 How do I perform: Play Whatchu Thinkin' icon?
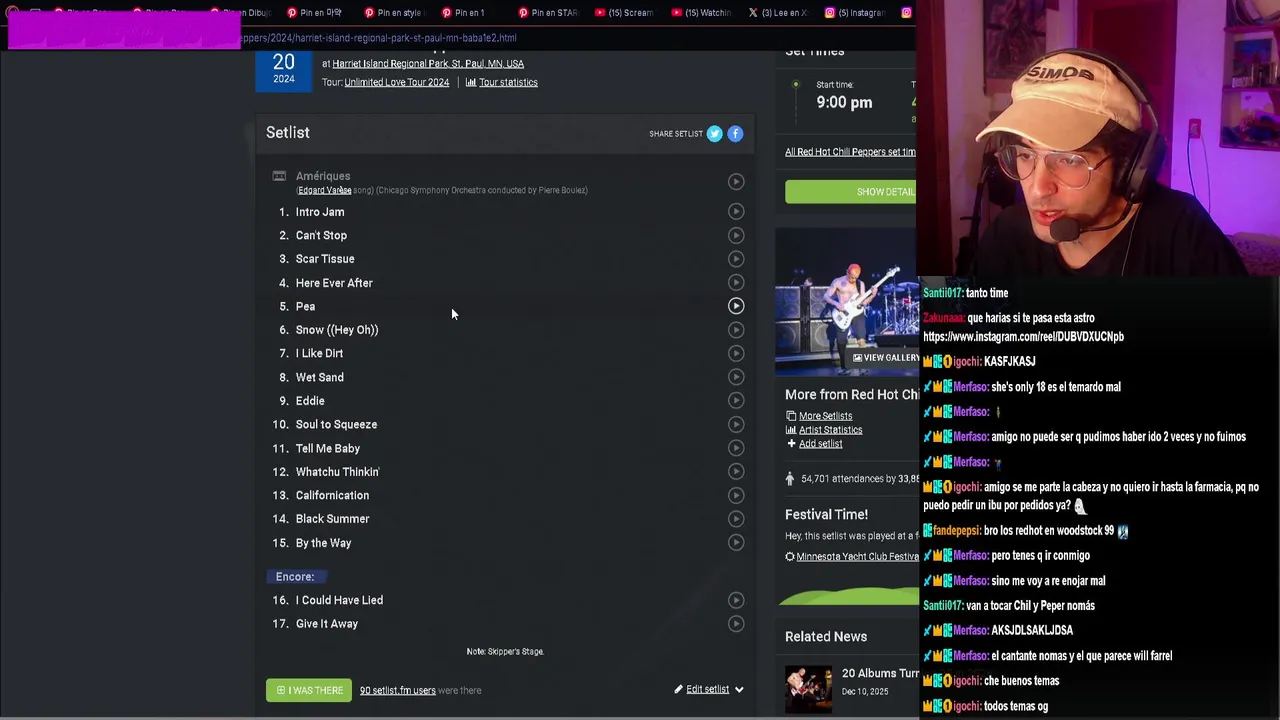pos(736,472)
